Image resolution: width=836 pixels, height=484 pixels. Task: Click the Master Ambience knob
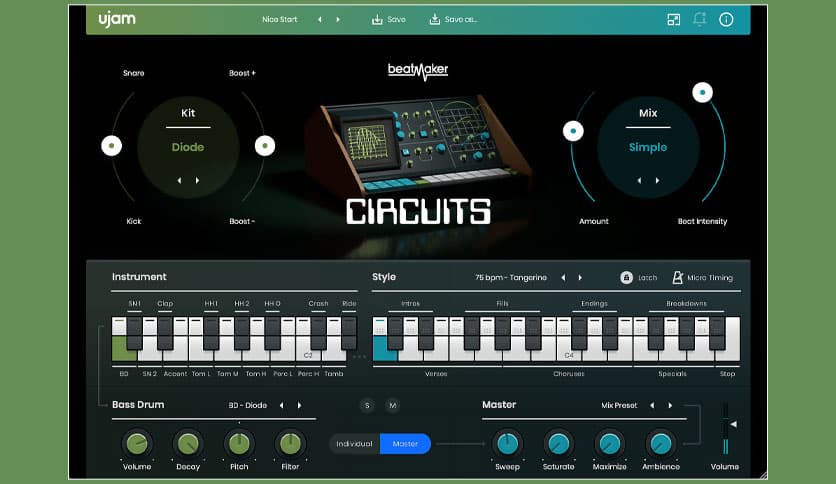(x=661, y=443)
